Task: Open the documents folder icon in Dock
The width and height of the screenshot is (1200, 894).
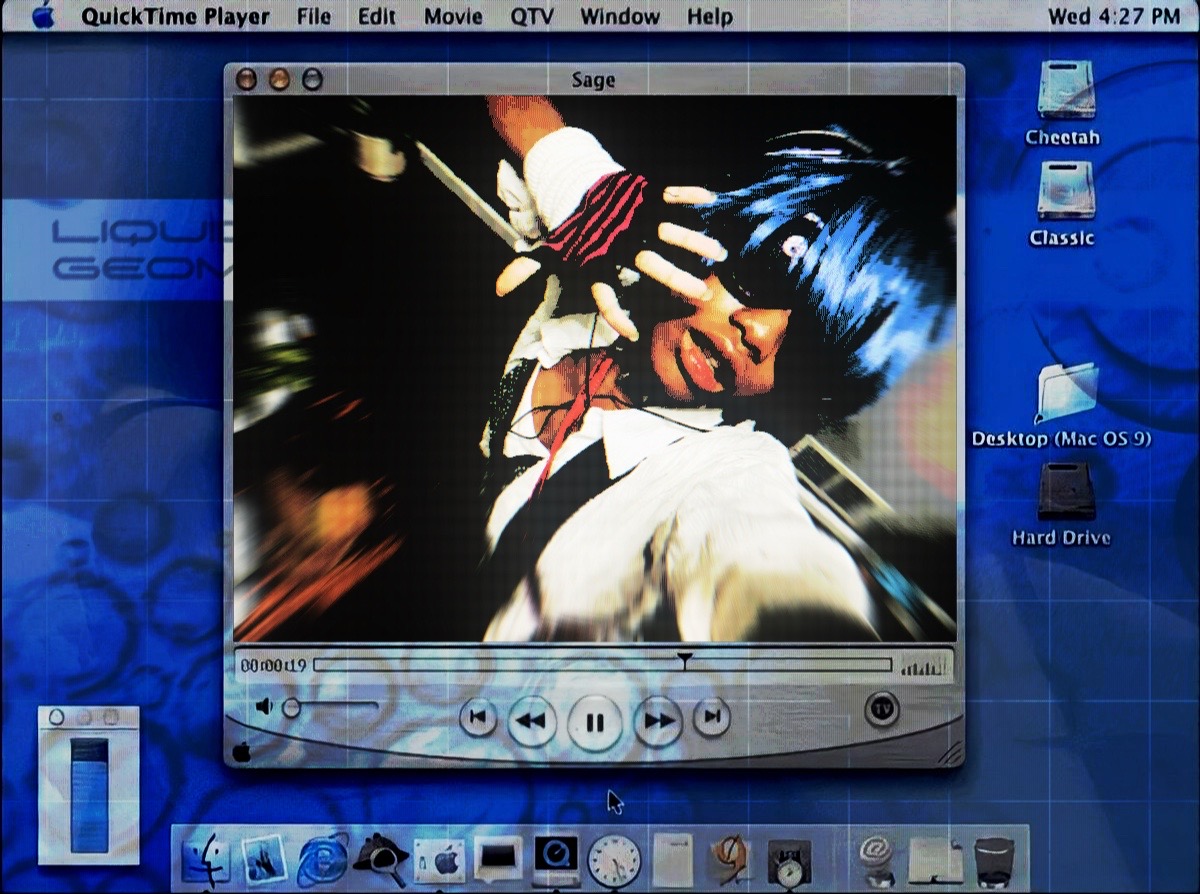Action: [x=935, y=862]
